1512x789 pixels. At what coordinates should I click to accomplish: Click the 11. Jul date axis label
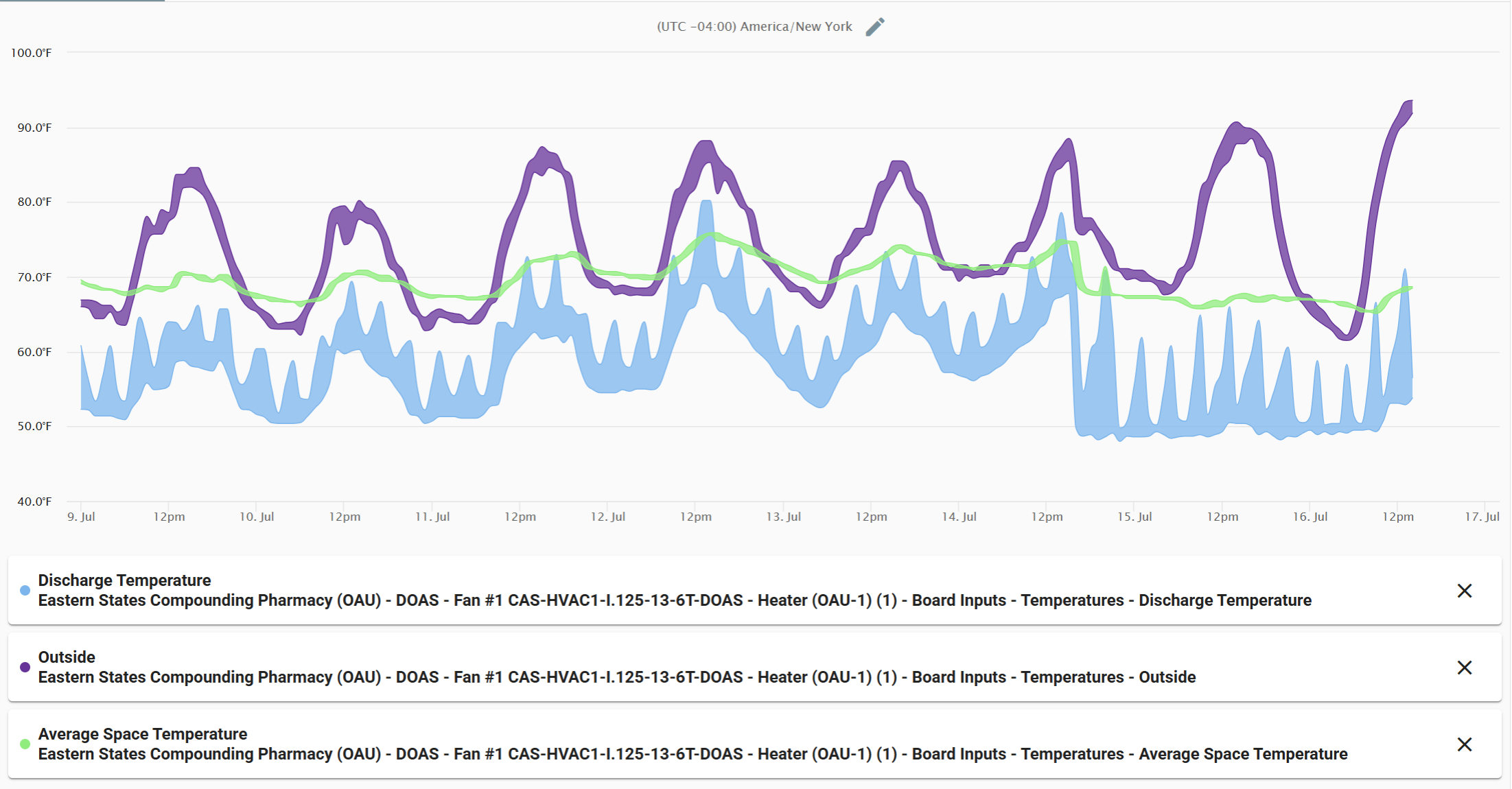[x=432, y=517]
